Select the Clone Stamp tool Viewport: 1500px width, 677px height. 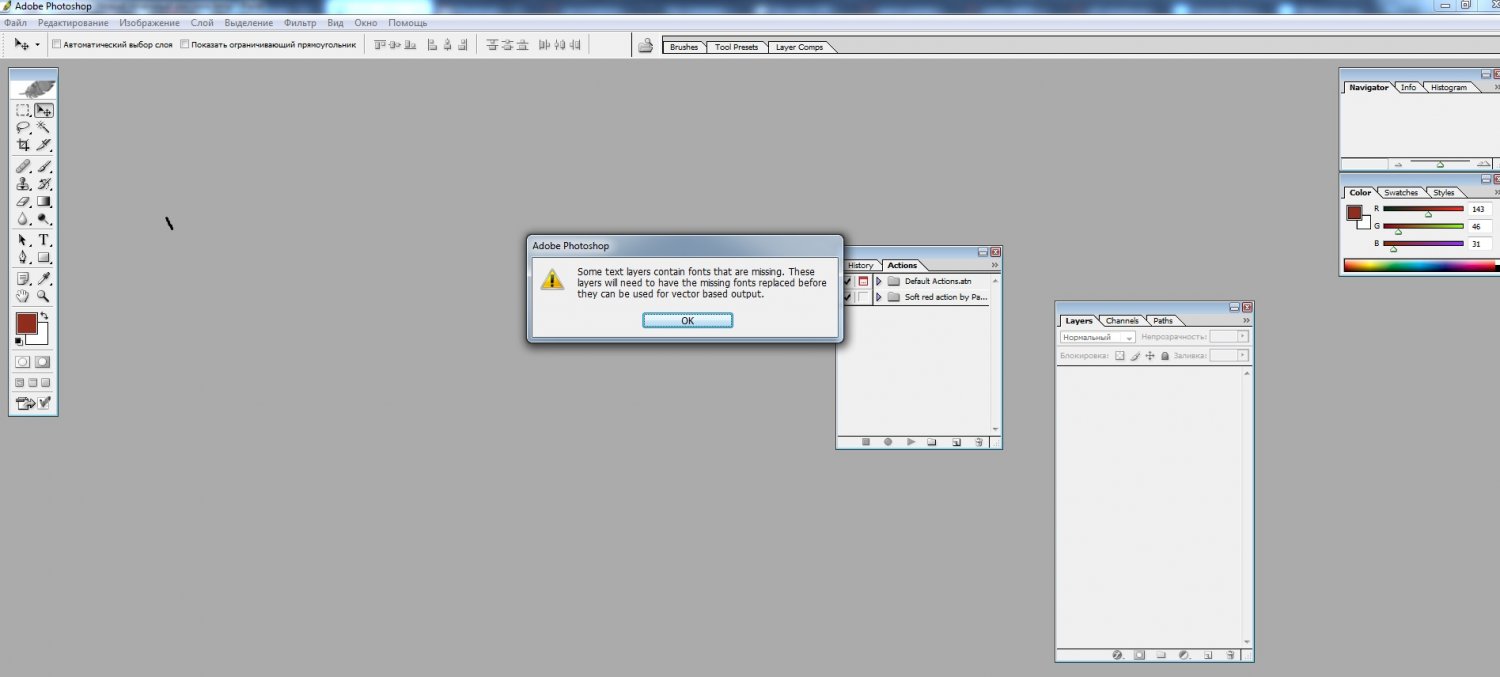click(23, 184)
